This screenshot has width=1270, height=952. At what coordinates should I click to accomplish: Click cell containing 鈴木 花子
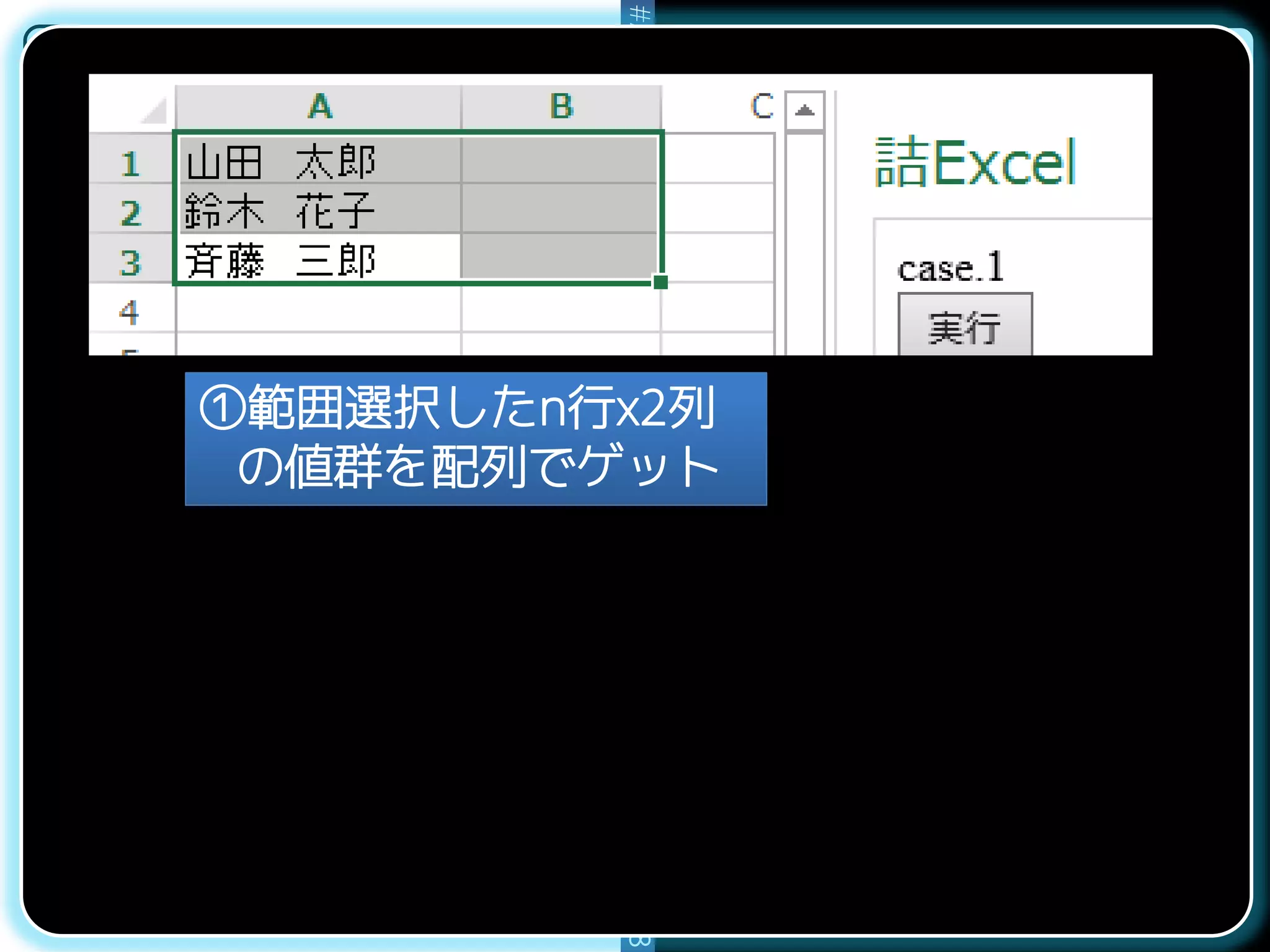click(319, 209)
